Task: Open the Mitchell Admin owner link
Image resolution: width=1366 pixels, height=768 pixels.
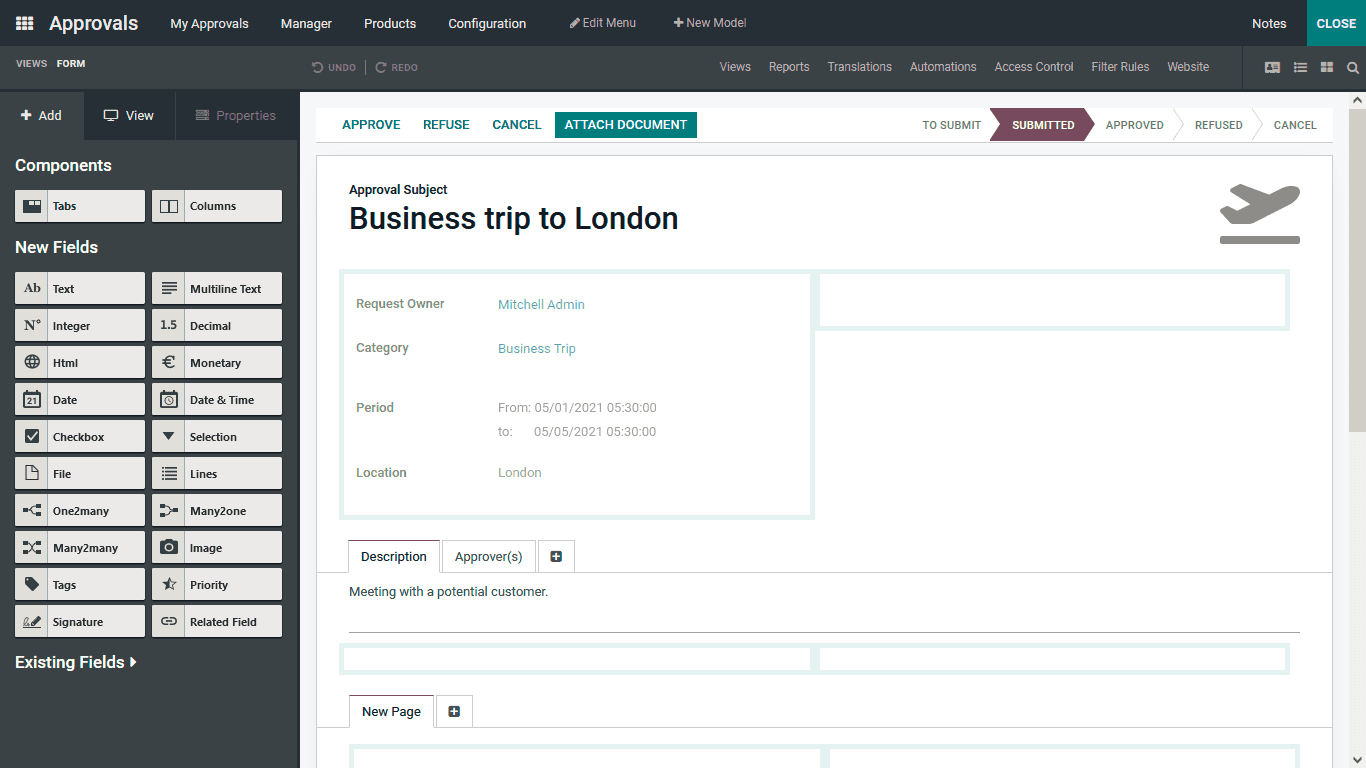Action: (541, 304)
